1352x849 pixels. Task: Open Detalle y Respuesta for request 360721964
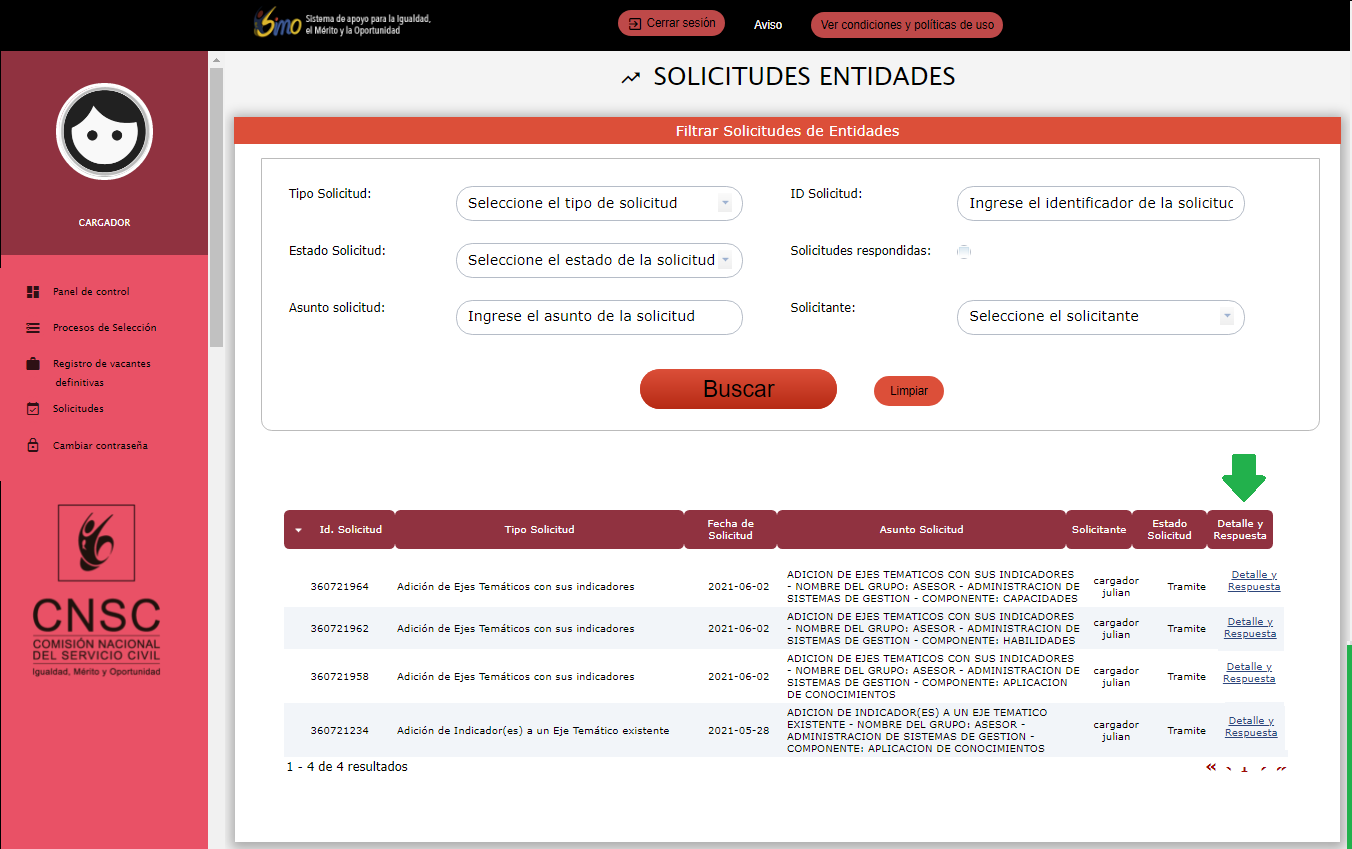pyautogui.click(x=1254, y=581)
